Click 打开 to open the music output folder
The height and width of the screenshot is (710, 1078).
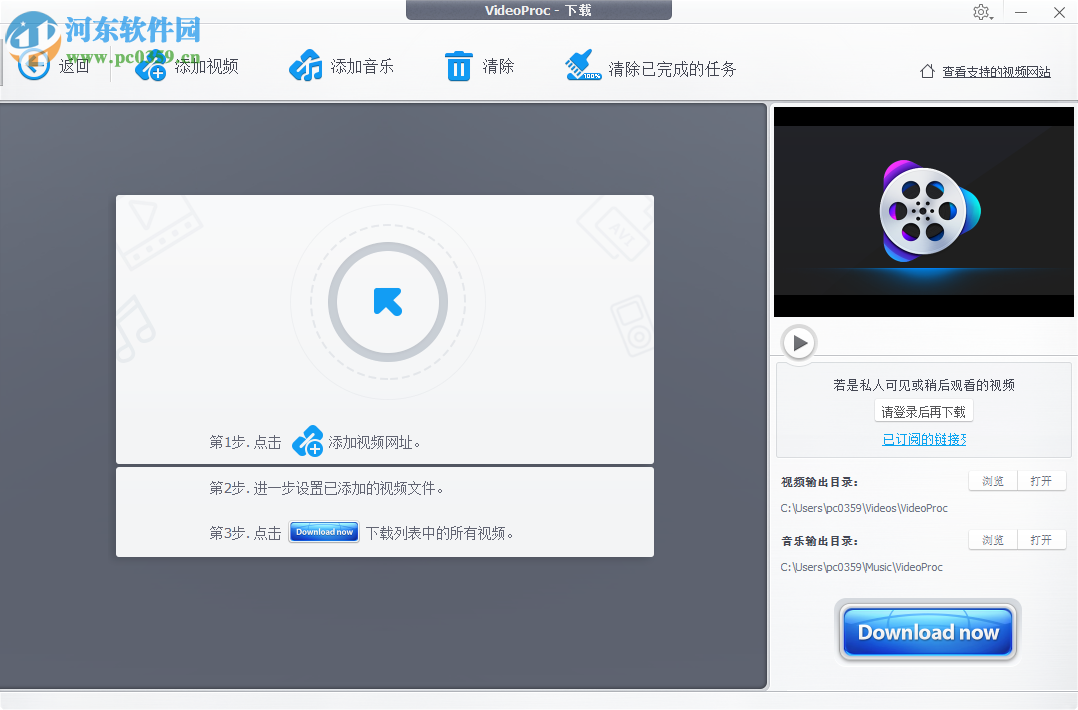(x=1041, y=539)
